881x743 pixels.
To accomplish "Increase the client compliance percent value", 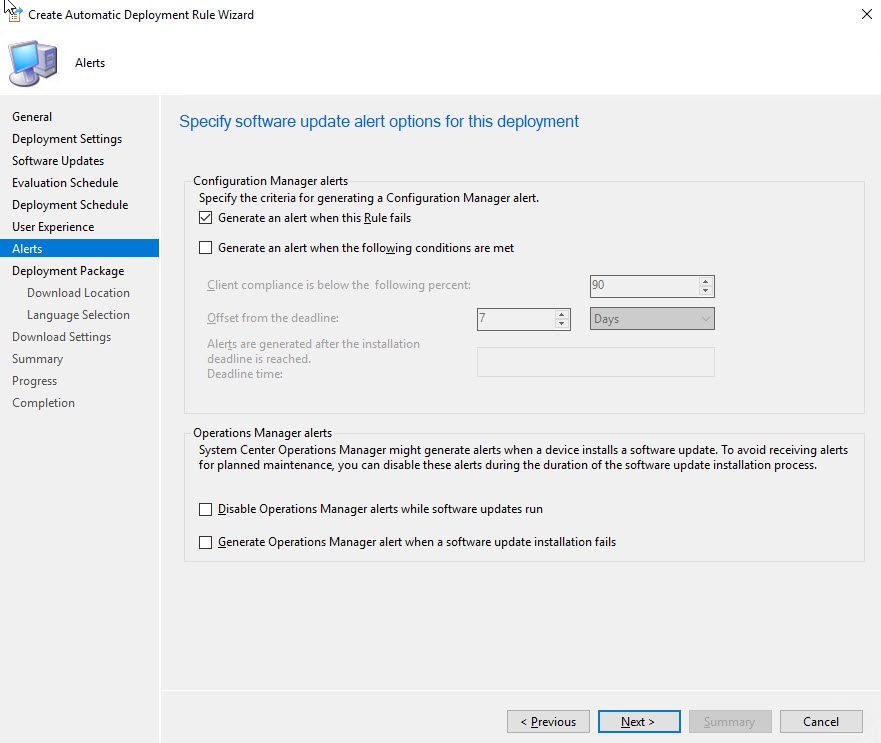I will click(706, 281).
